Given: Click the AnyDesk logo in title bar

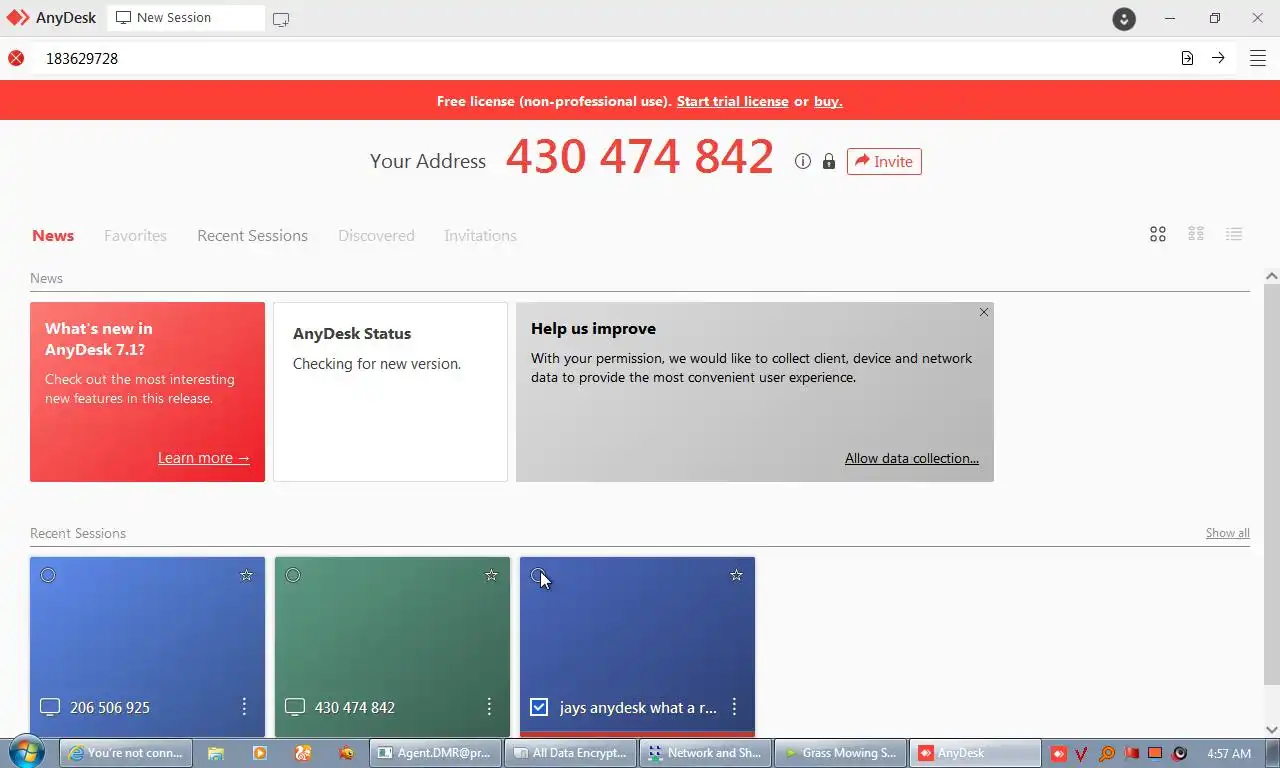Looking at the screenshot, I should (18, 18).
